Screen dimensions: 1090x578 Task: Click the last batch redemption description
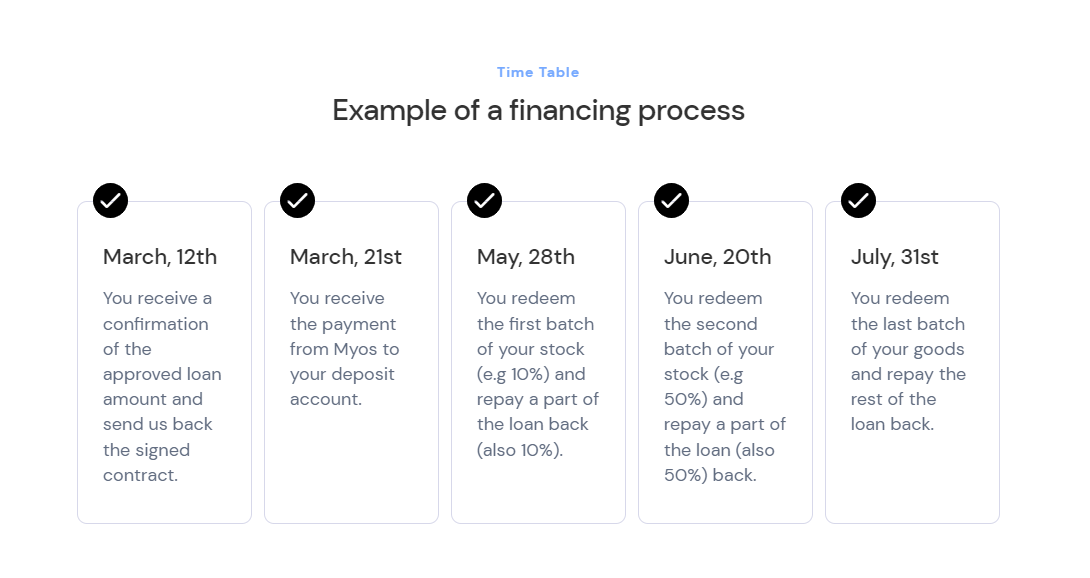coord(908,361)
